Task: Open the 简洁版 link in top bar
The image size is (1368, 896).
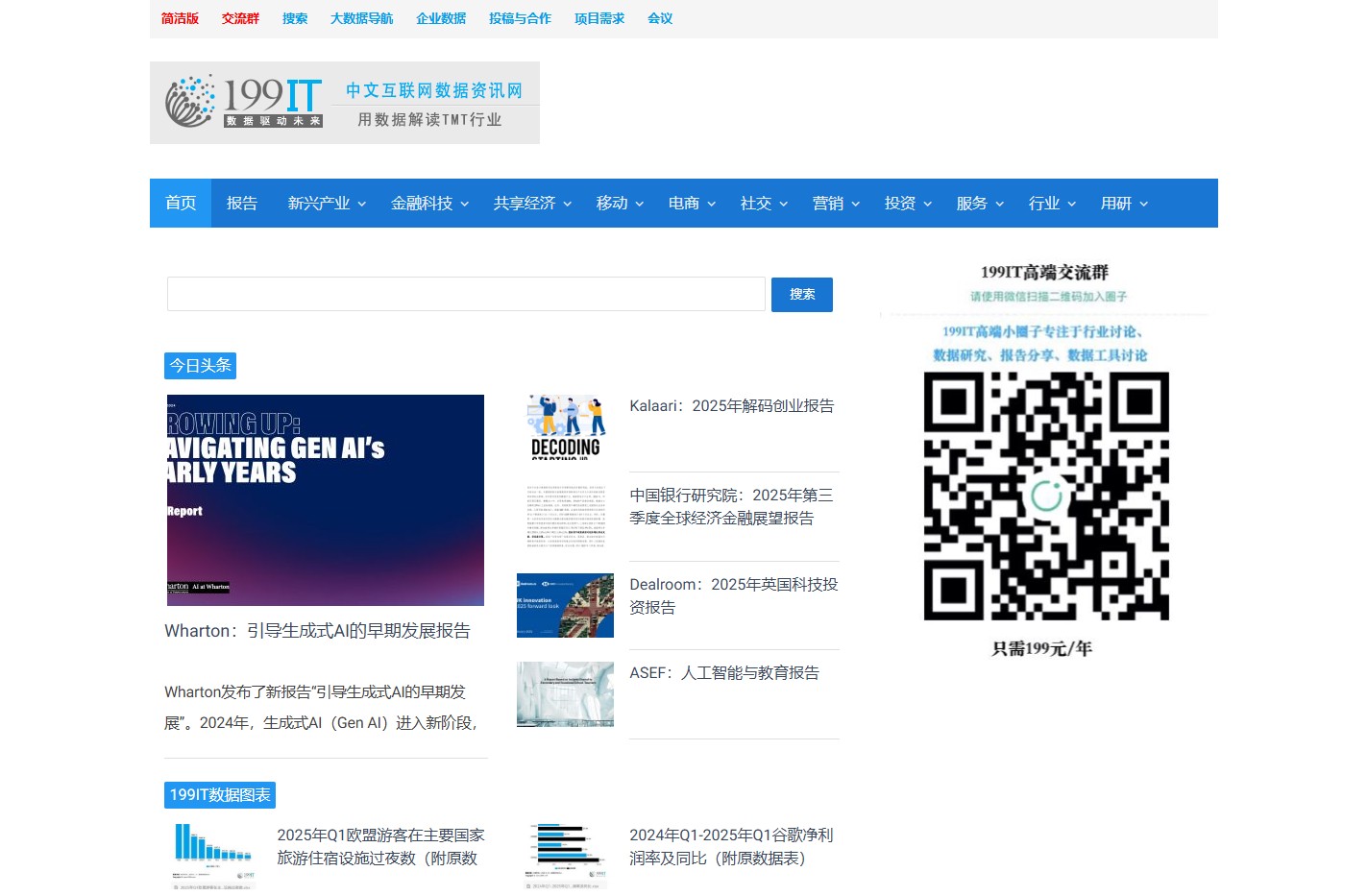Action: tap(180, 18)
